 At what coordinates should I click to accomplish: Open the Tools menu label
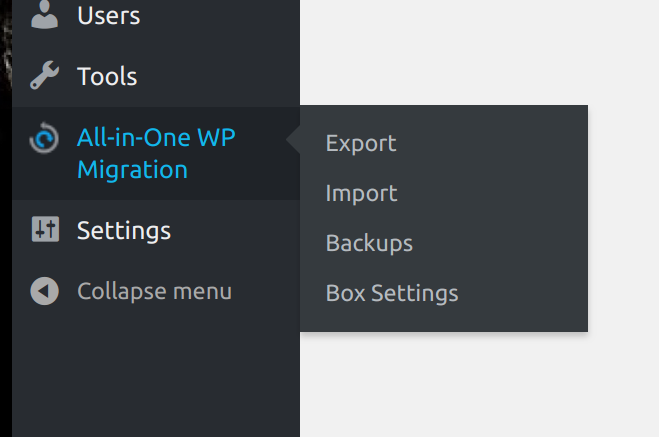tap(107, 76)
